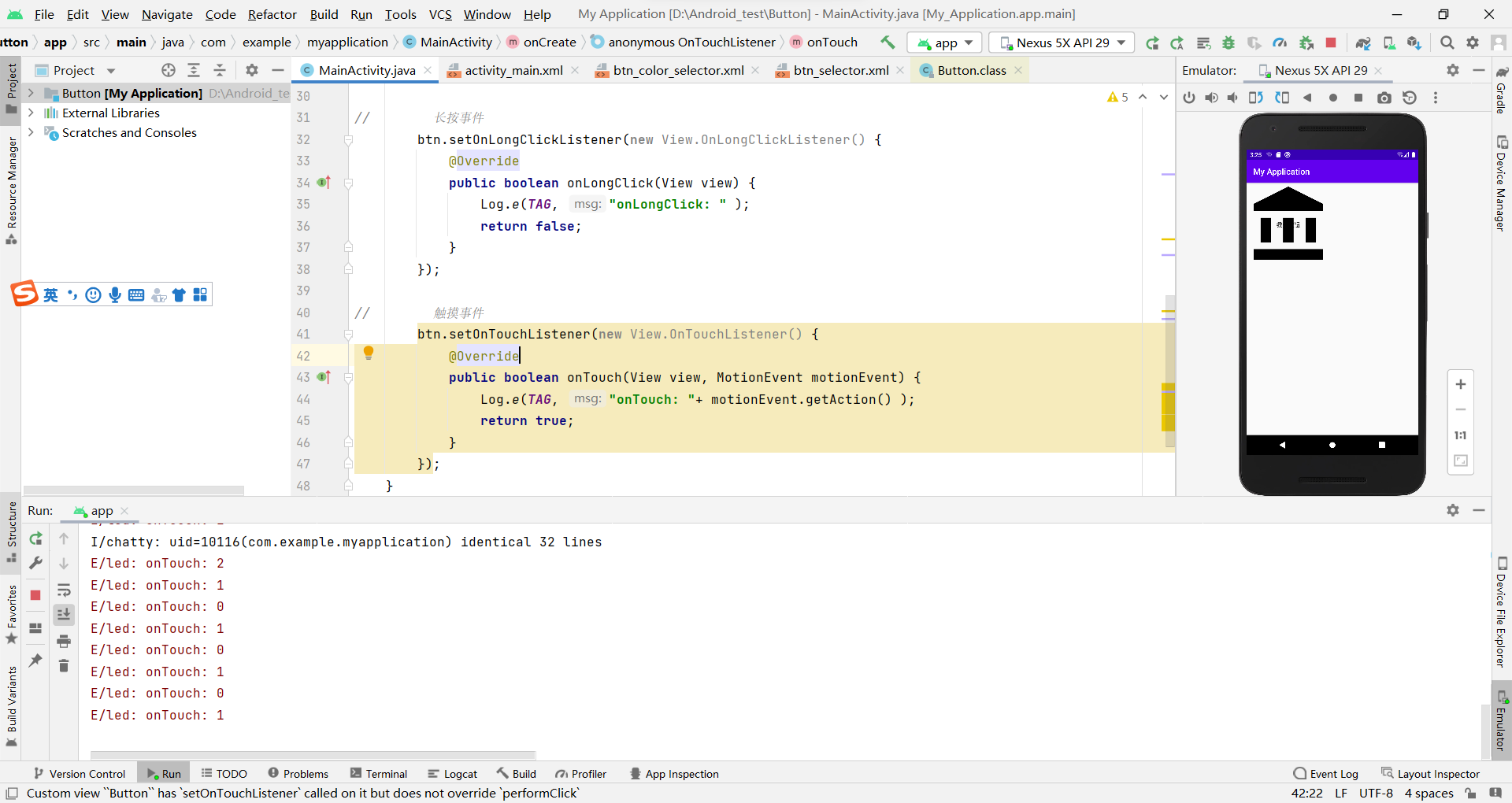Viewport: 1512px width, 803px height.
Task: Open the Refactor menu
Action: click(x=272, y=14)
